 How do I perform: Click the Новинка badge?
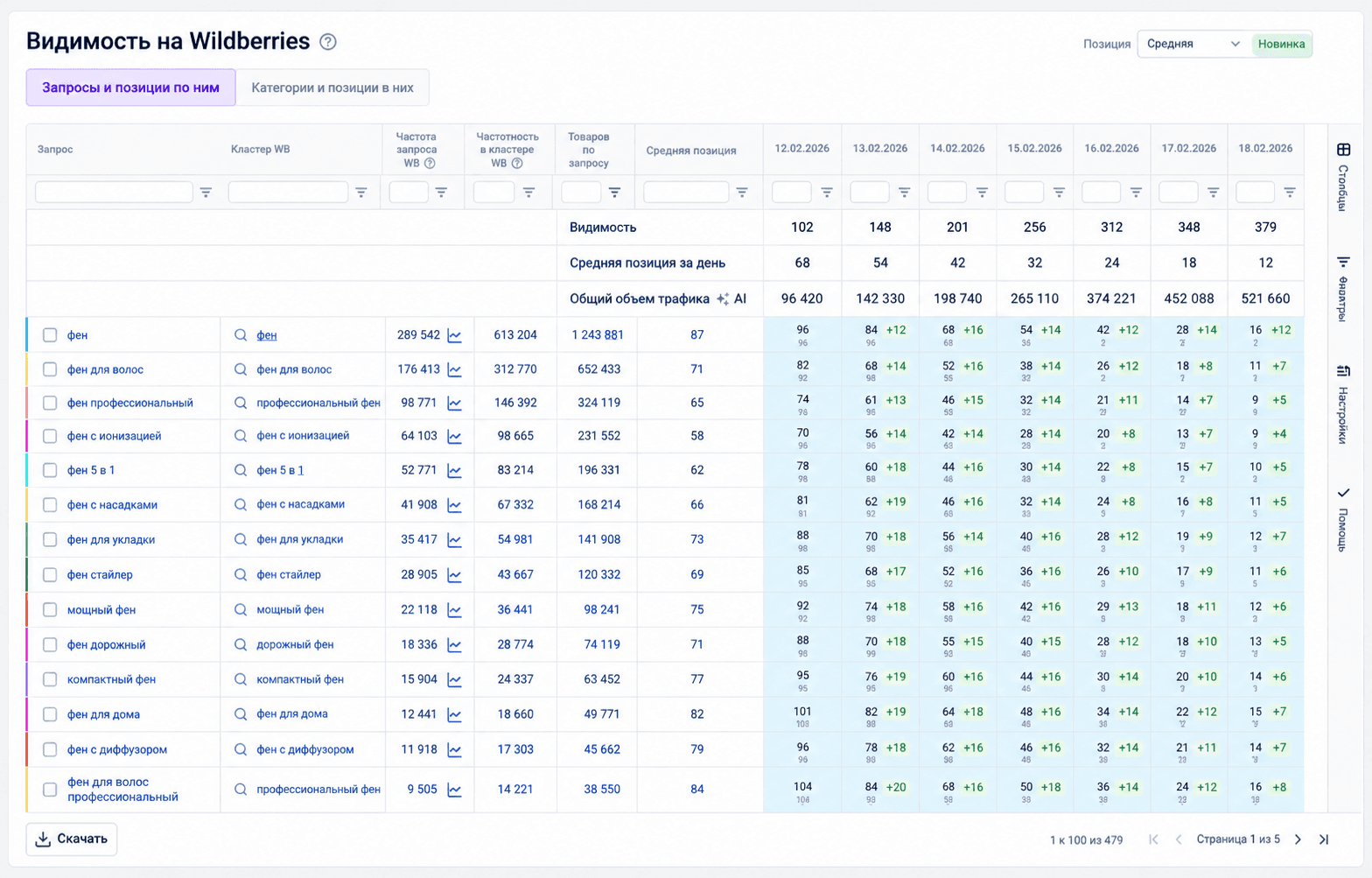point(1282,44)
